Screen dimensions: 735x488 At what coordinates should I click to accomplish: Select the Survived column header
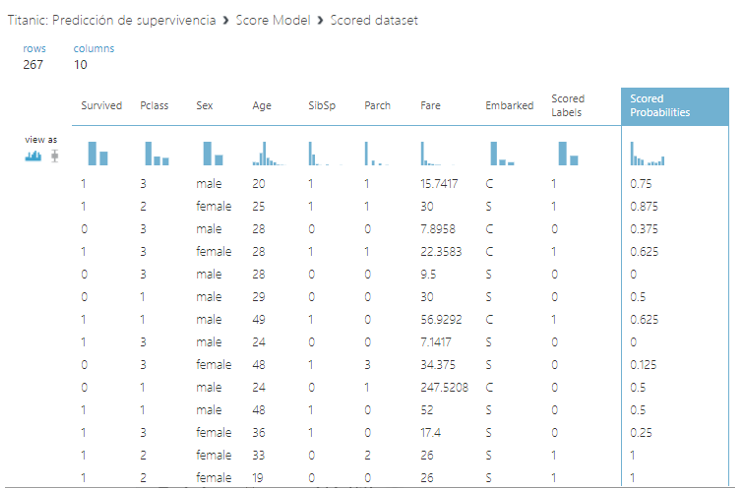click(x=101, y=105)
